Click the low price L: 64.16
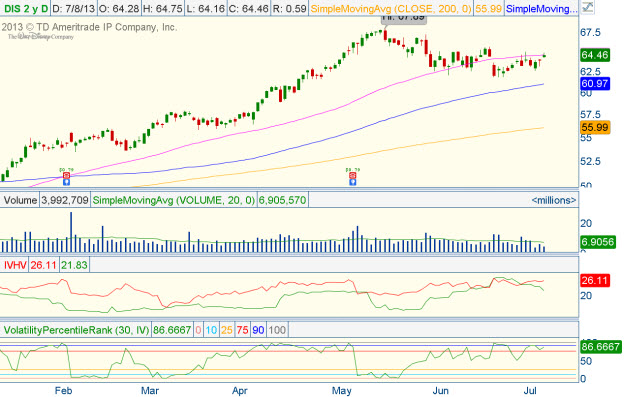 tap(205, 8)
